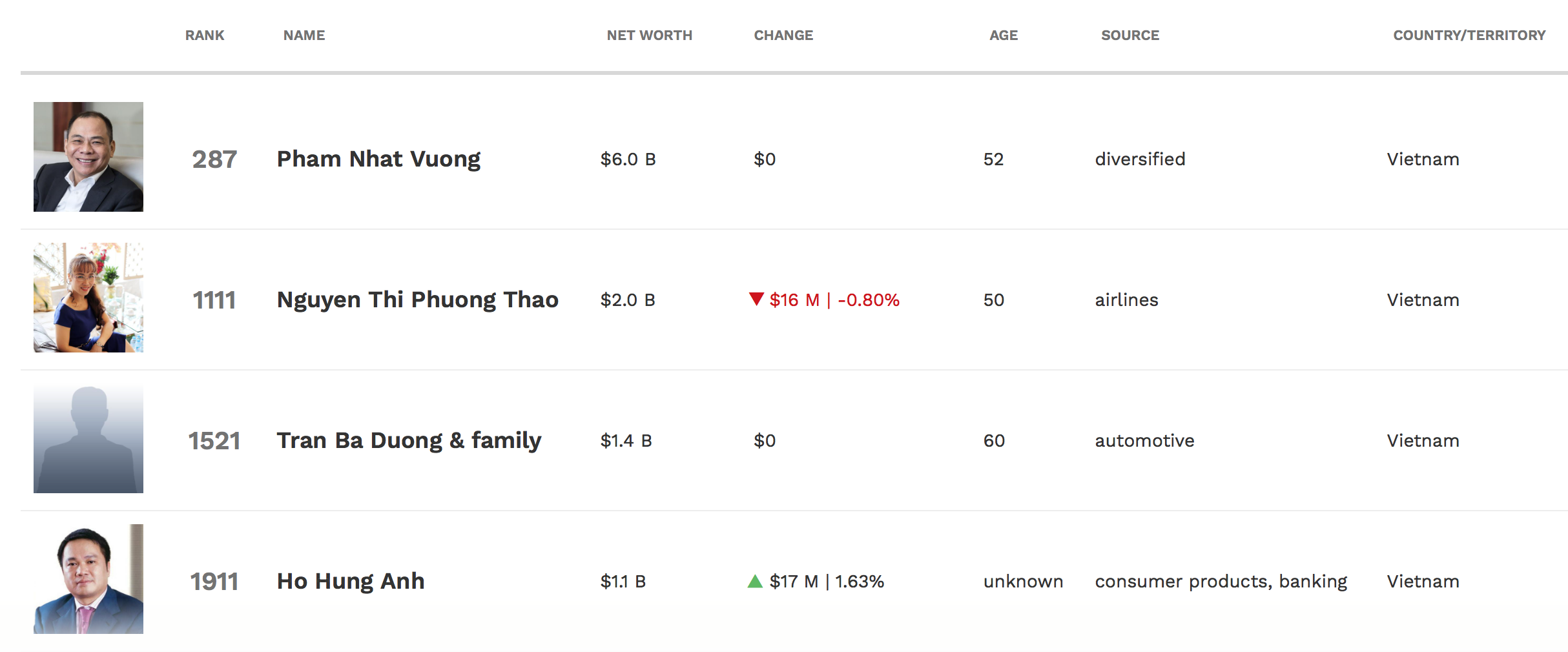
Task: Sort by CHANGE column header
Action: (x=783, y=36)
